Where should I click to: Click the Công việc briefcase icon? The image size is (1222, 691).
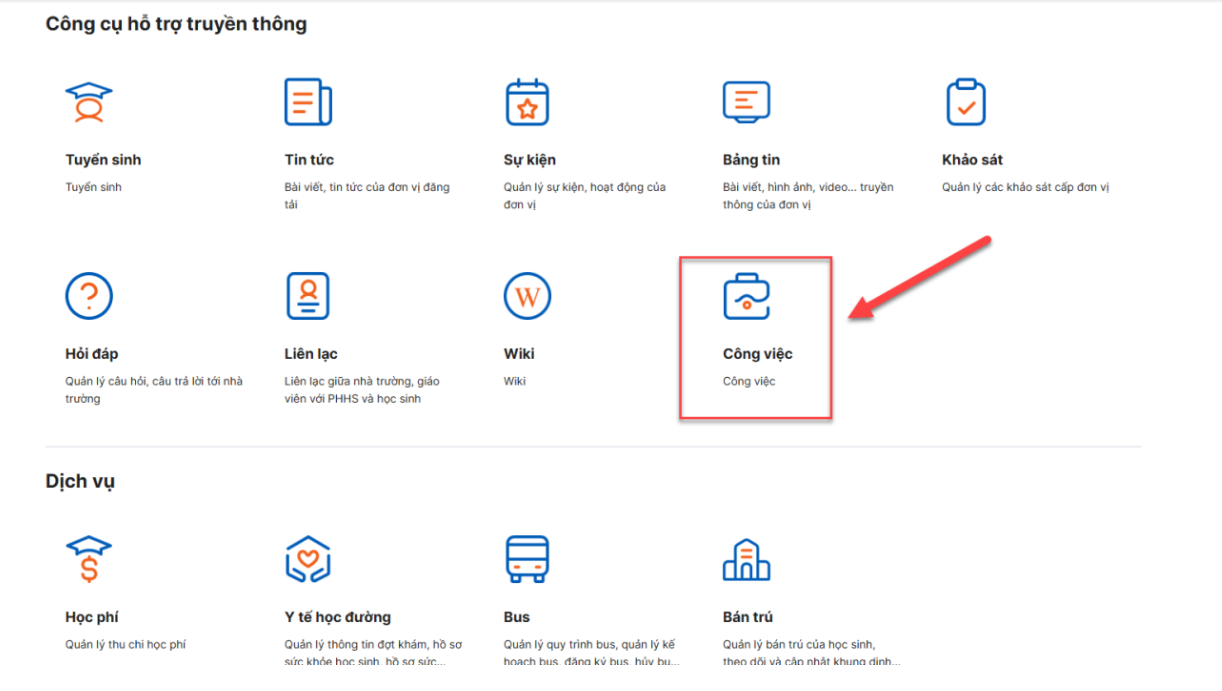point(746,296)
